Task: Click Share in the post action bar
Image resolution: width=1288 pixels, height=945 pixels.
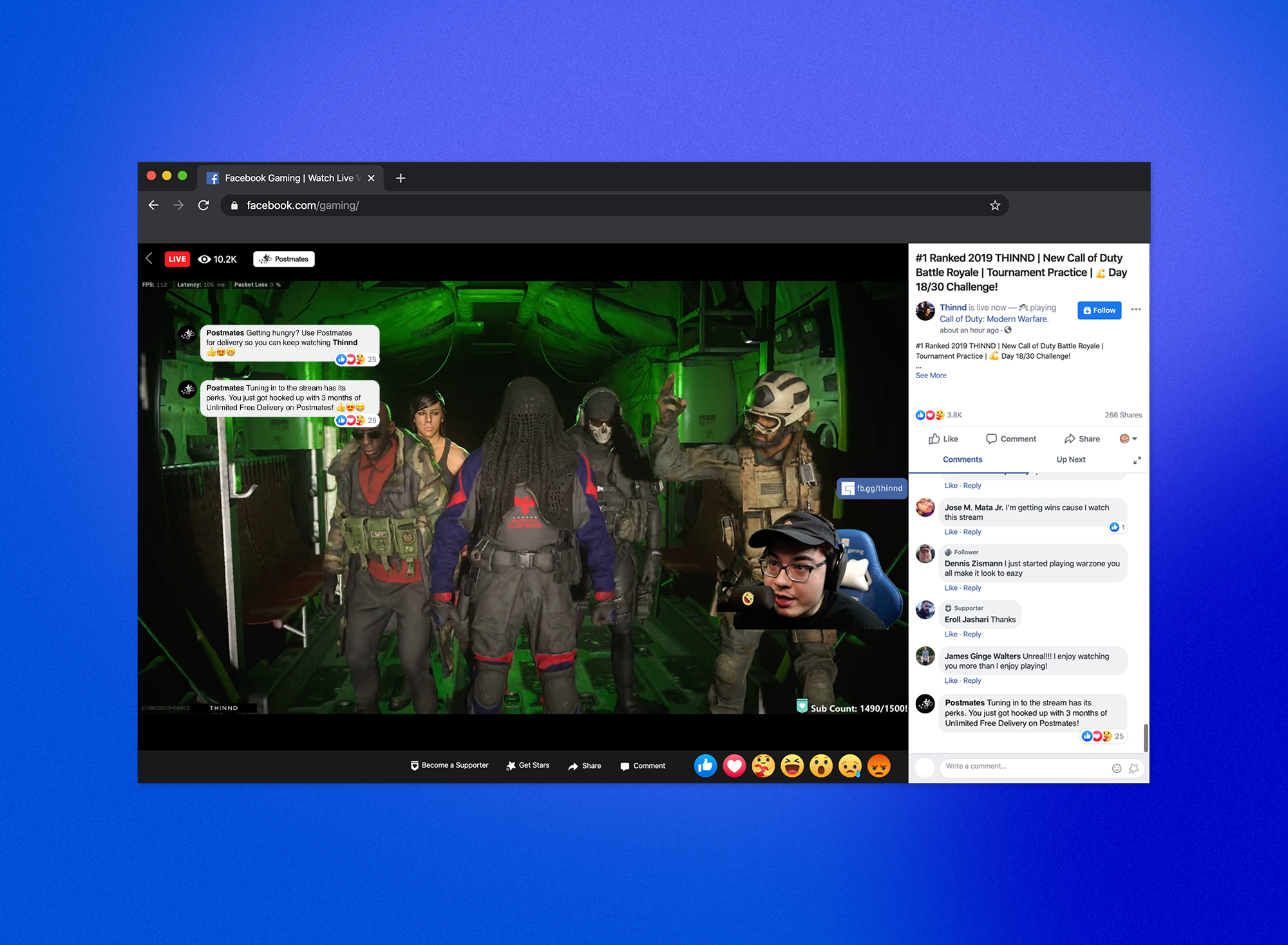Action: coord(1082,439)
